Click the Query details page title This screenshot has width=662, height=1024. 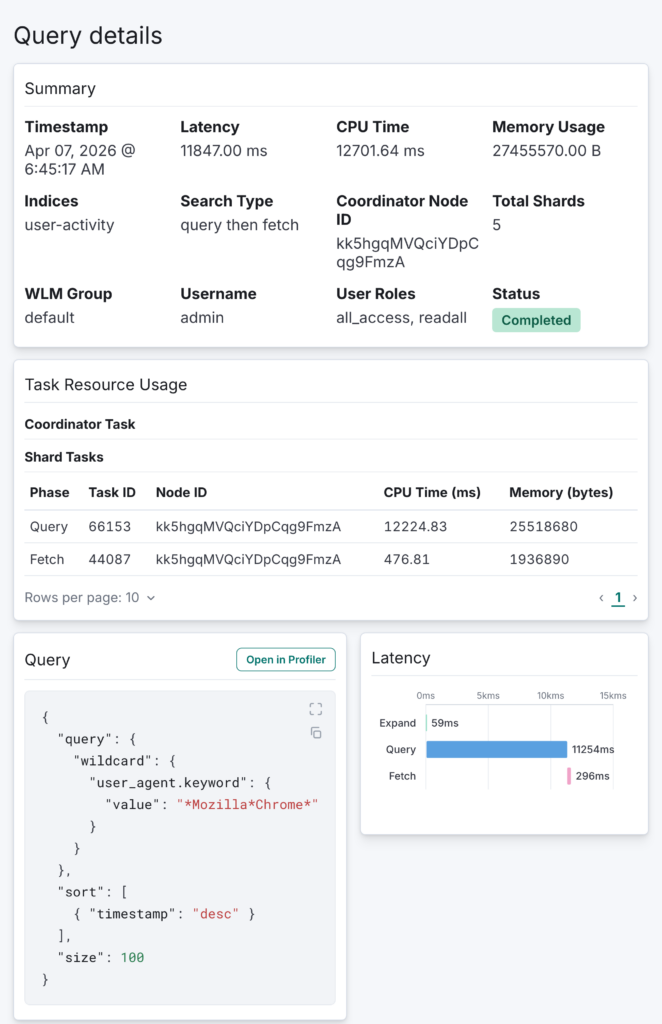pyautogui.click(x=88, y=35)
